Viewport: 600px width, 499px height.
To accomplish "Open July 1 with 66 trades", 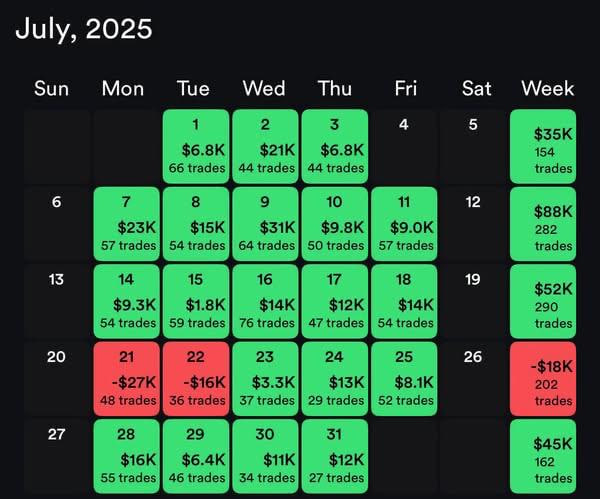I will pyautogui.click(x=194, y=146).
